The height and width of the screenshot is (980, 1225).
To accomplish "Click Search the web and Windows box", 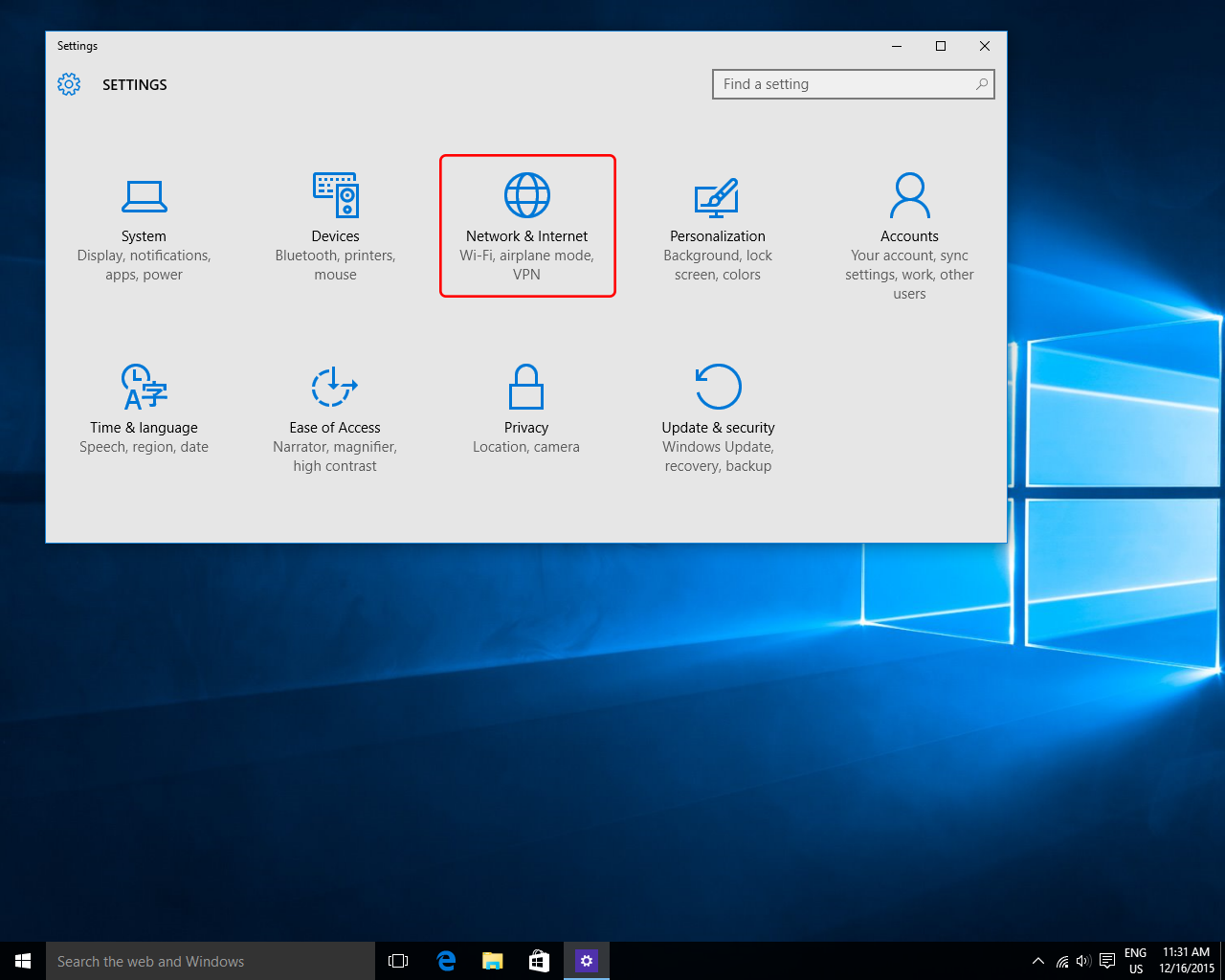I will (211, 961).
